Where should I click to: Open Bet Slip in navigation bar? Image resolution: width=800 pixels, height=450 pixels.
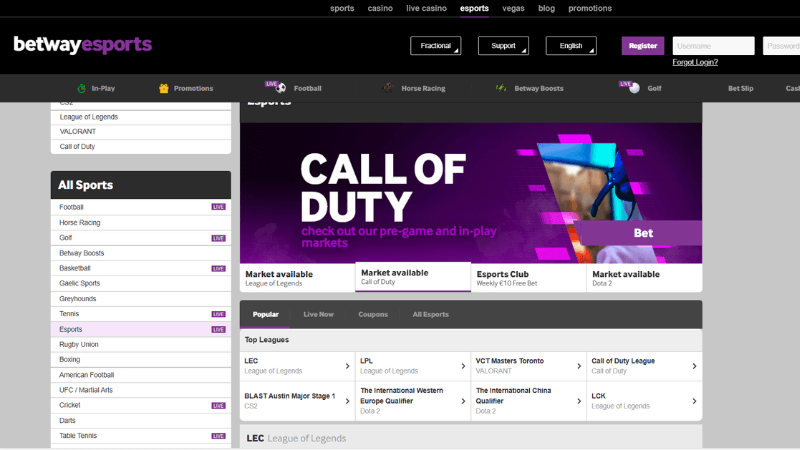(x=740, y=88)
